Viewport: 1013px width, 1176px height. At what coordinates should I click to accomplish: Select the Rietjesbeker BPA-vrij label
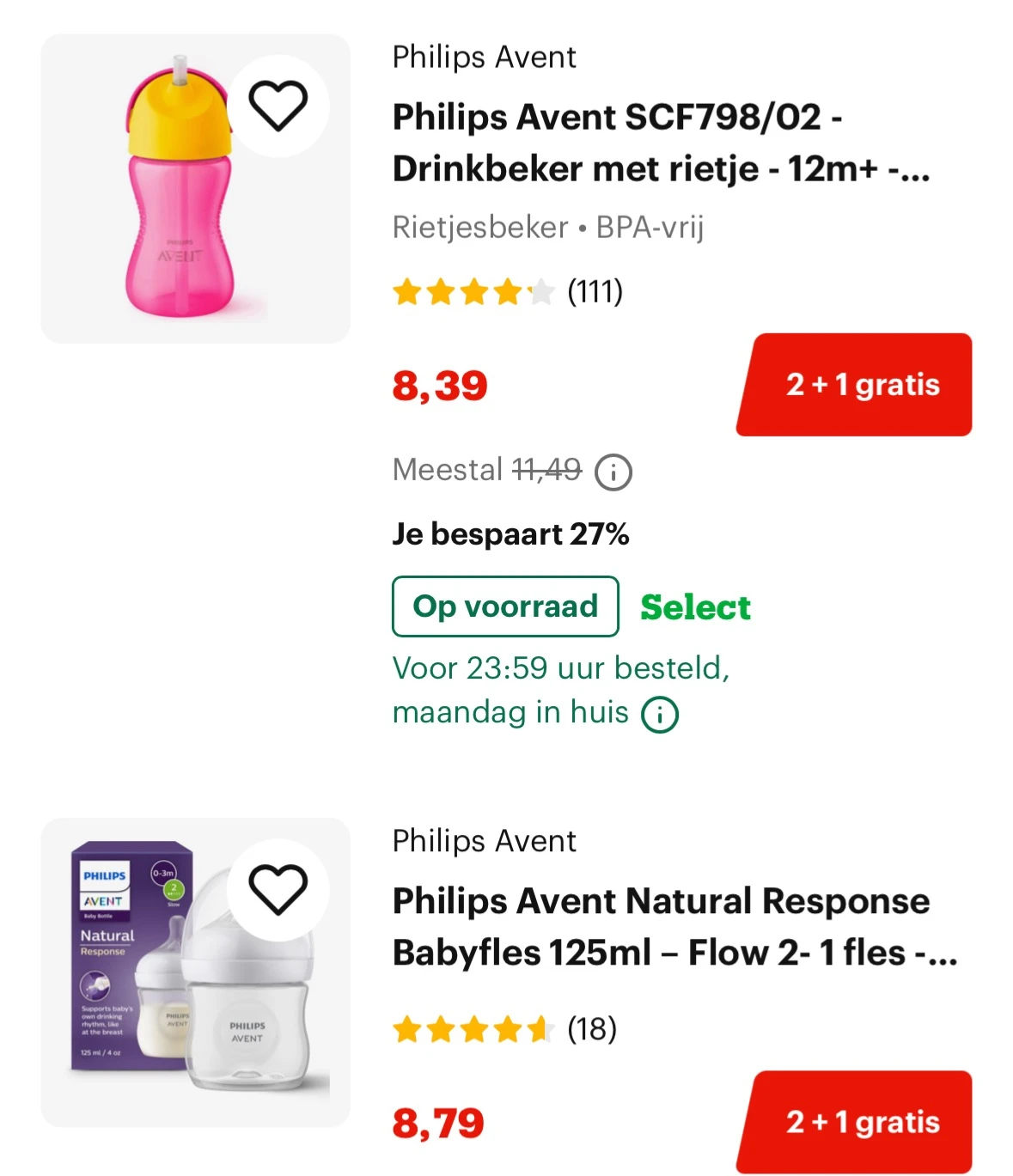(x=547, y=228)
